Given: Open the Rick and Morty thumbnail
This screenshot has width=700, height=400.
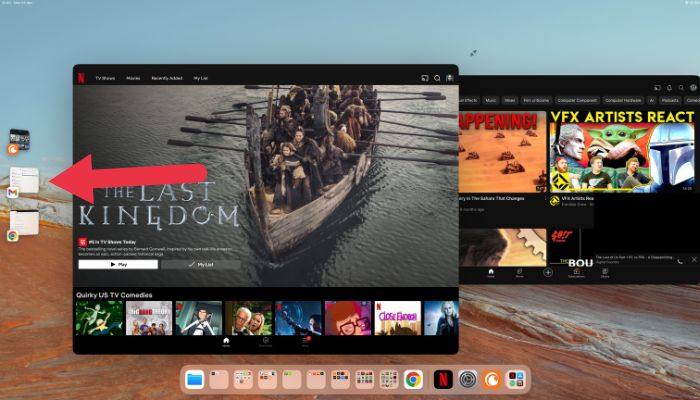Looking at the screenshot, I should tap(99, 318).
